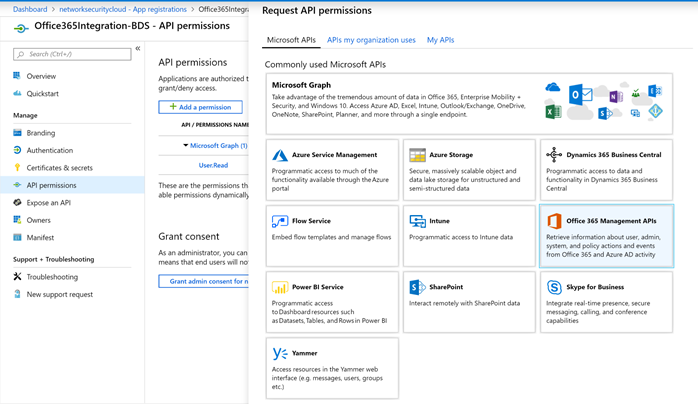Viewport: 698px width, 404px height.
Task: Switch to Microsoft APIs tab
Action: 291,40
